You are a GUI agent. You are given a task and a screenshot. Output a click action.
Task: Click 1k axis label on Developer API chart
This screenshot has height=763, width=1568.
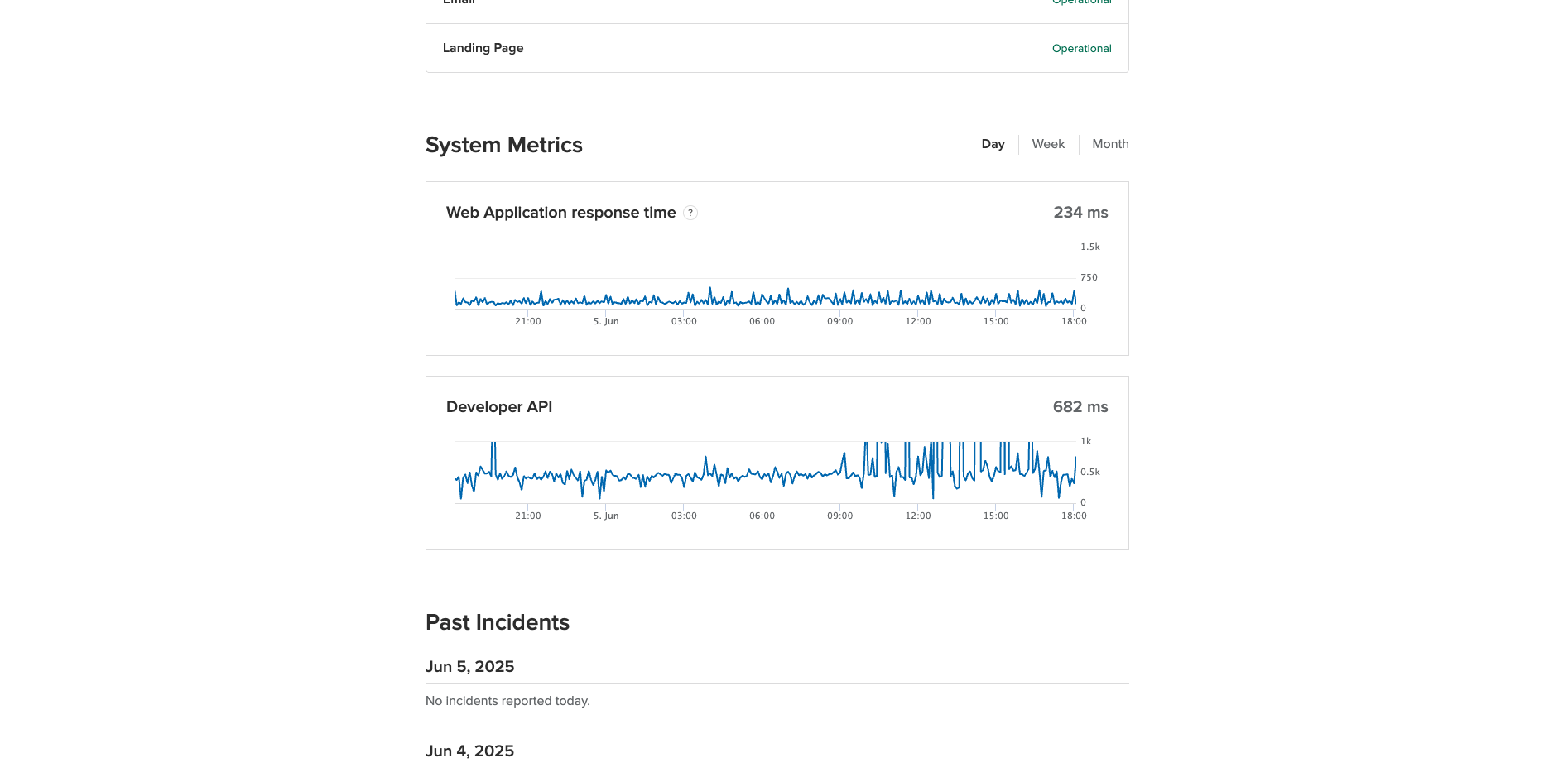1085,441
